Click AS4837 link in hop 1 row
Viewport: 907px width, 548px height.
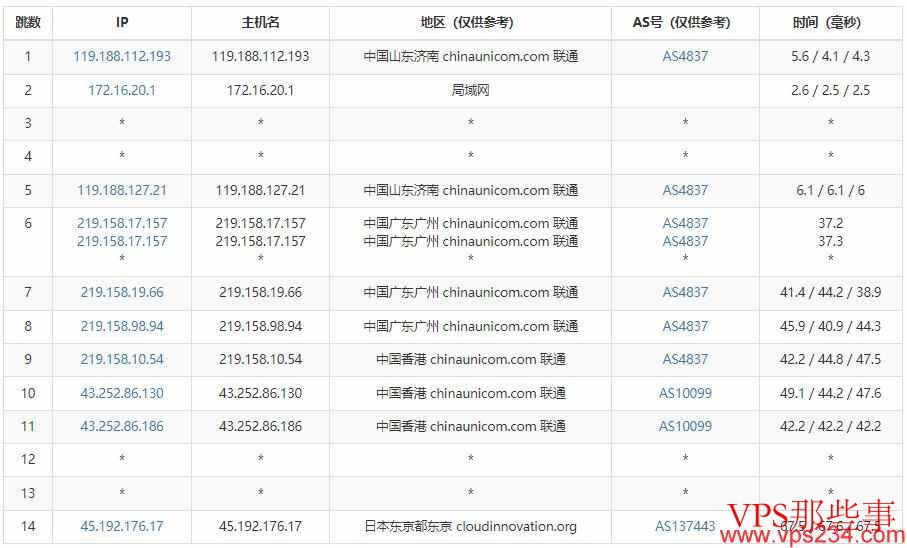[685, 56]
